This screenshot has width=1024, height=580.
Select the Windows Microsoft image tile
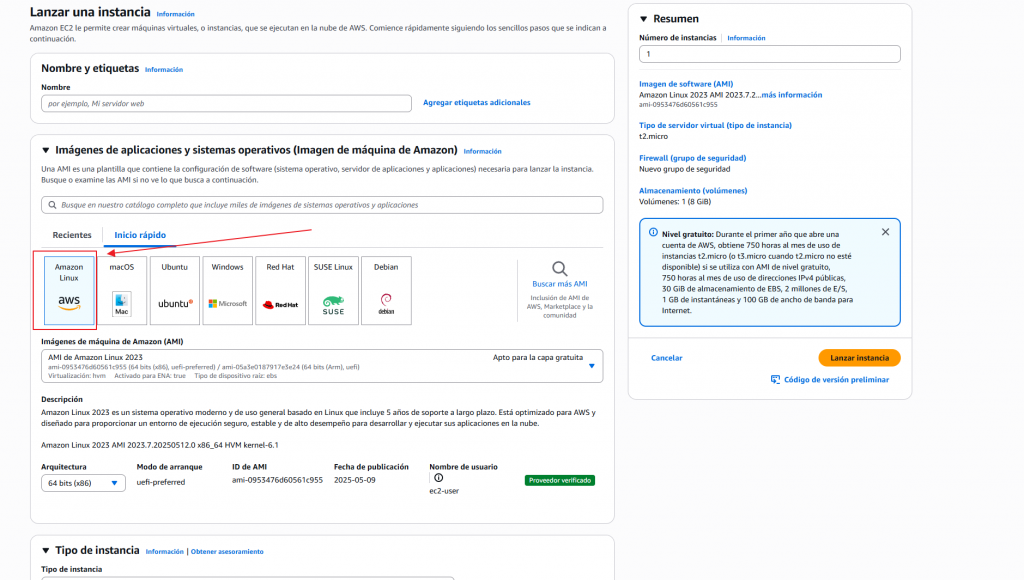[227, 290]
